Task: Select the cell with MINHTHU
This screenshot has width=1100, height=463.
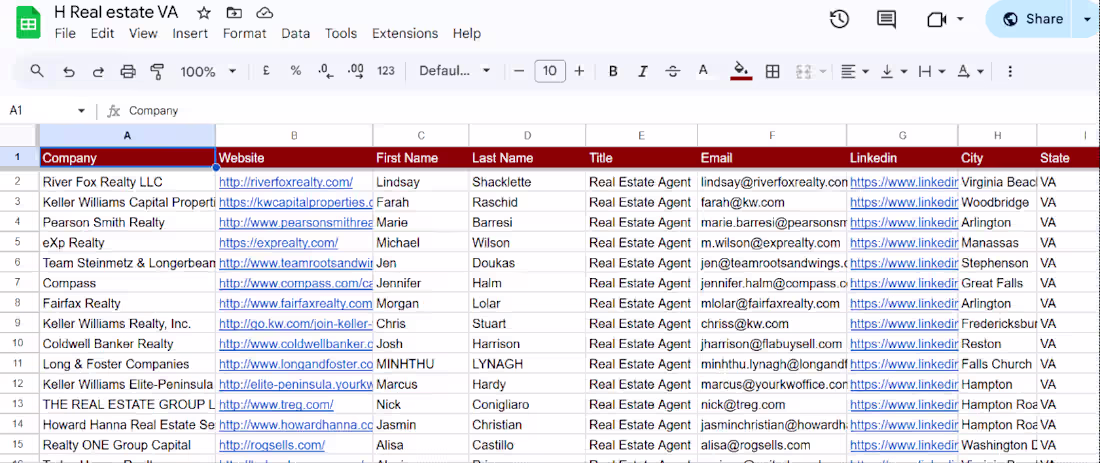Action: coord(420,364)
